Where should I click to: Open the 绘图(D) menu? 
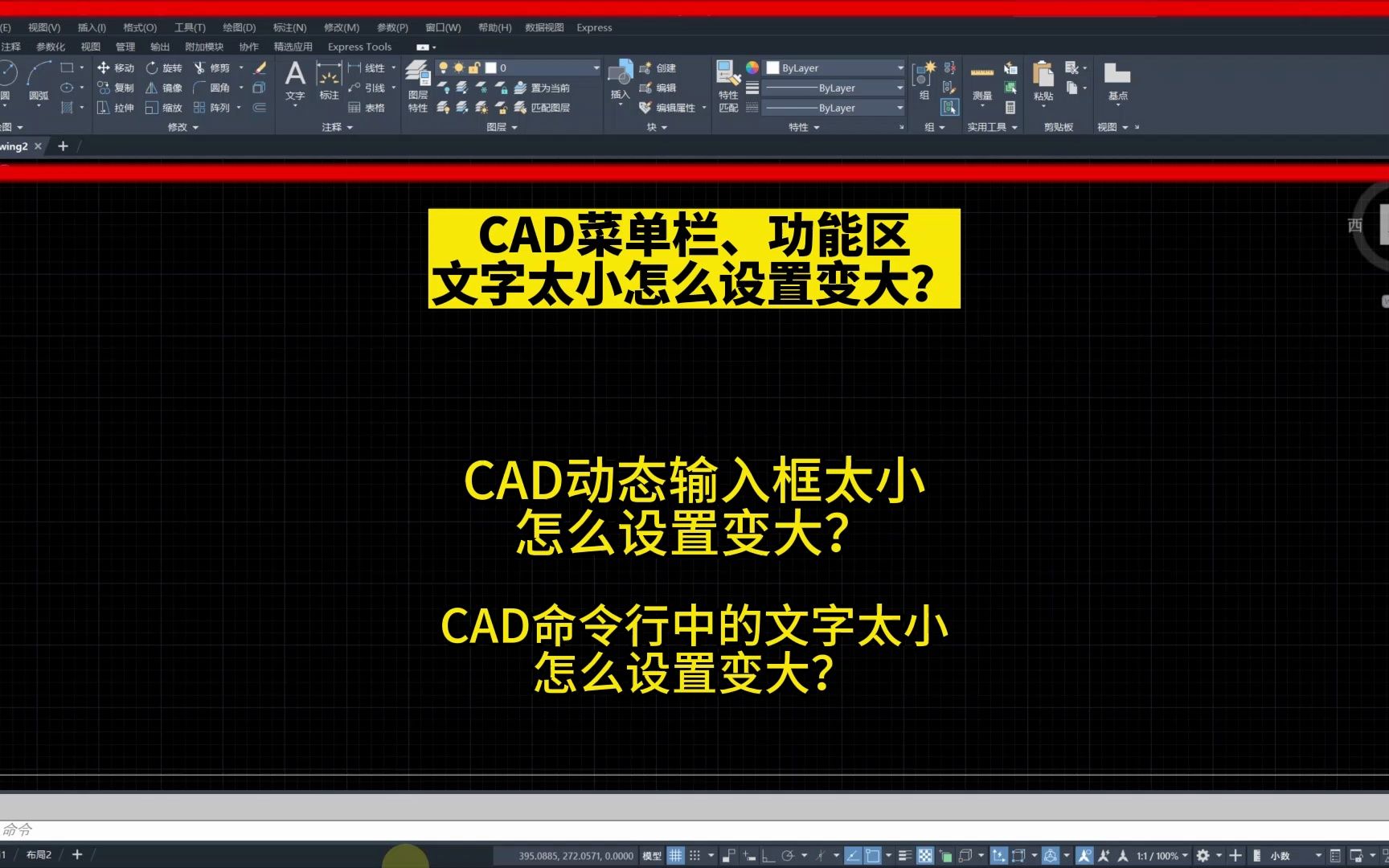point(239,27)
